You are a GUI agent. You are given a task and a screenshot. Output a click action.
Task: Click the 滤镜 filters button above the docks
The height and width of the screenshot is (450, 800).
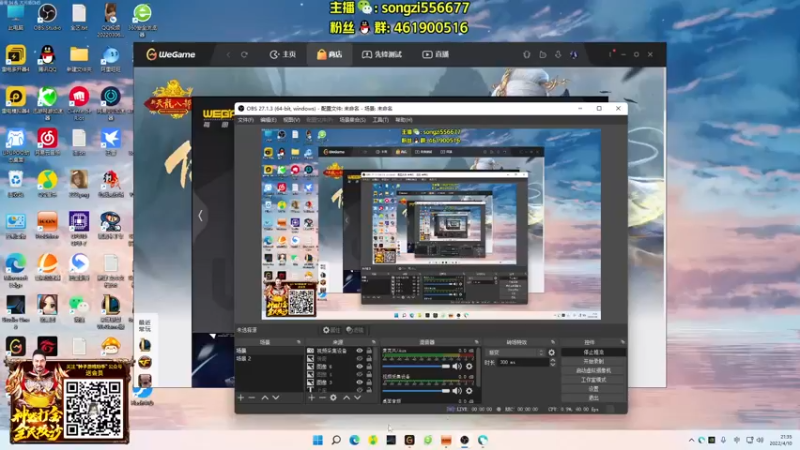(x=355, y=330)
